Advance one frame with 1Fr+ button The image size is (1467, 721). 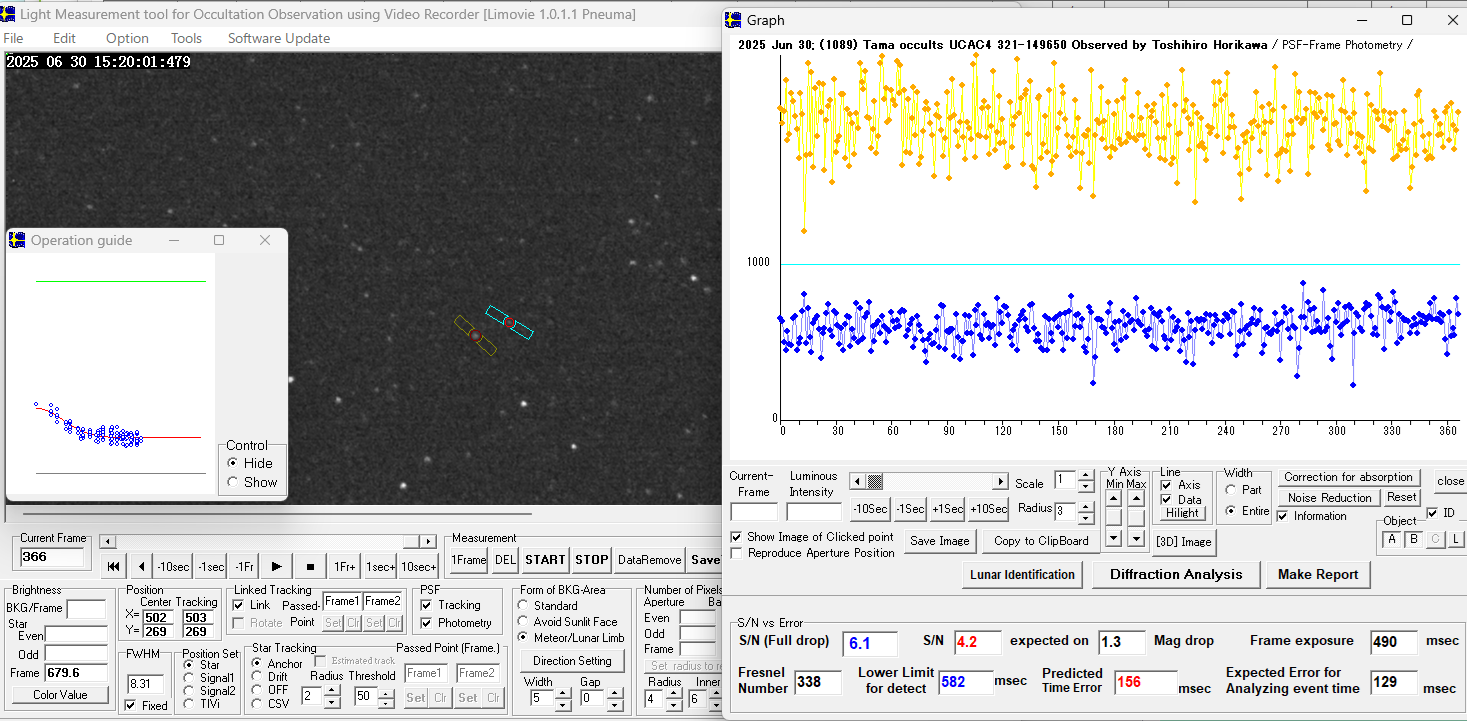point(344,567)
